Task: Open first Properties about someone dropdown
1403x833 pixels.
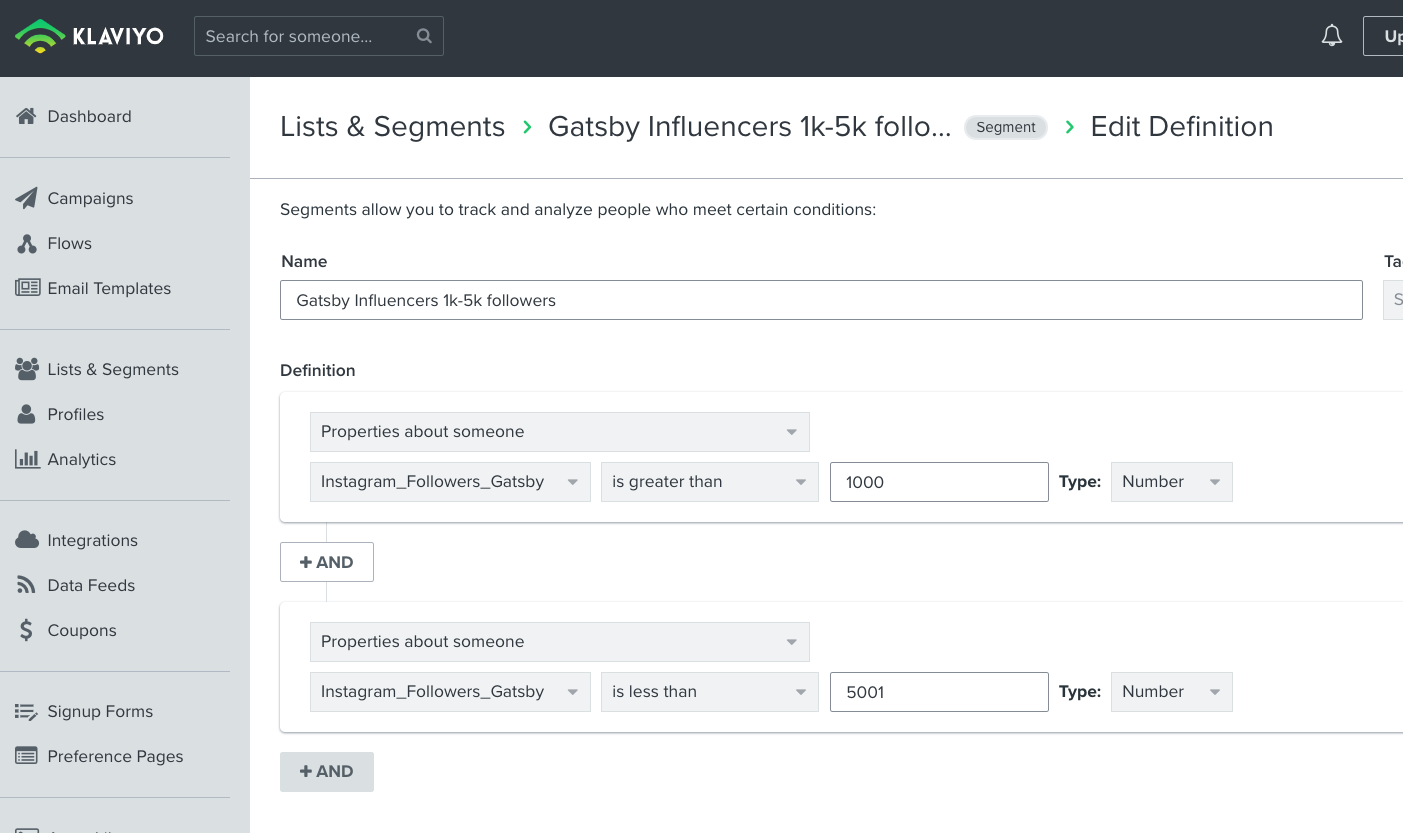Action: tap(560, 432)
